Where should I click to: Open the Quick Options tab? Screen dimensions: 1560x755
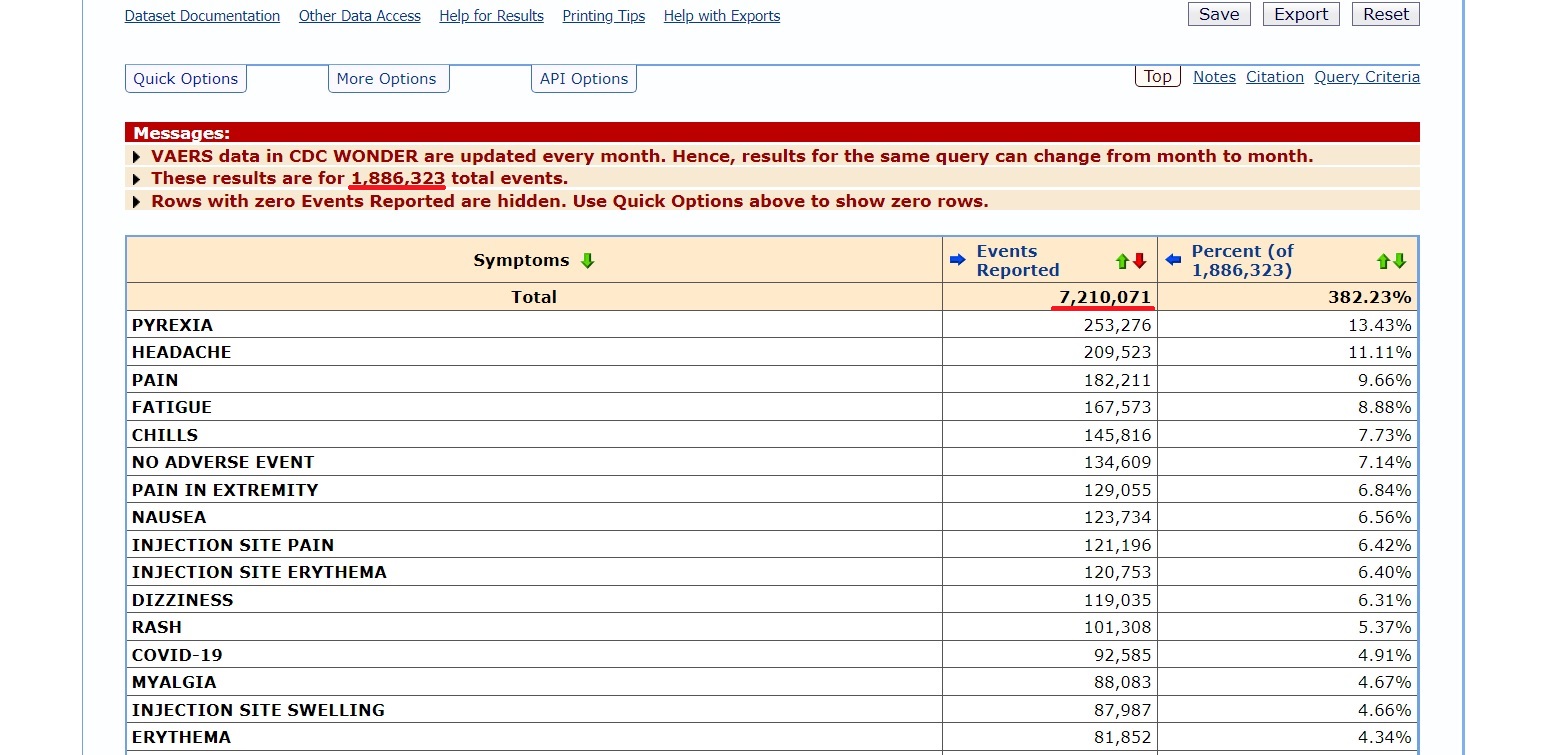tap(186, 79)
